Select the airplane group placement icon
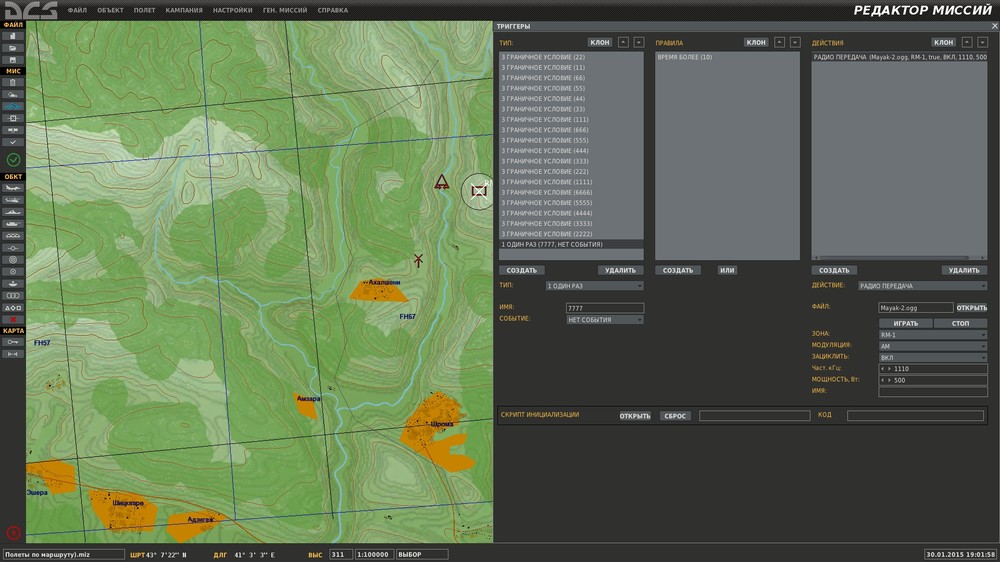Image resolution: width=1000 pixels, height=562 pixels. tap(13, 188)
